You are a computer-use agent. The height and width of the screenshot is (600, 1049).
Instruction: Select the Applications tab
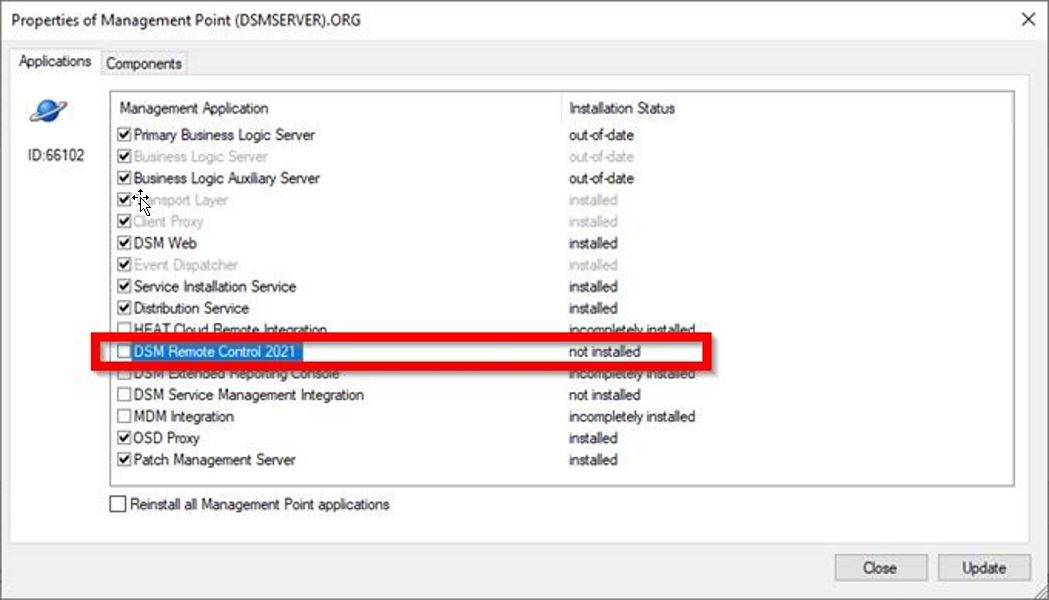point(54,61)
